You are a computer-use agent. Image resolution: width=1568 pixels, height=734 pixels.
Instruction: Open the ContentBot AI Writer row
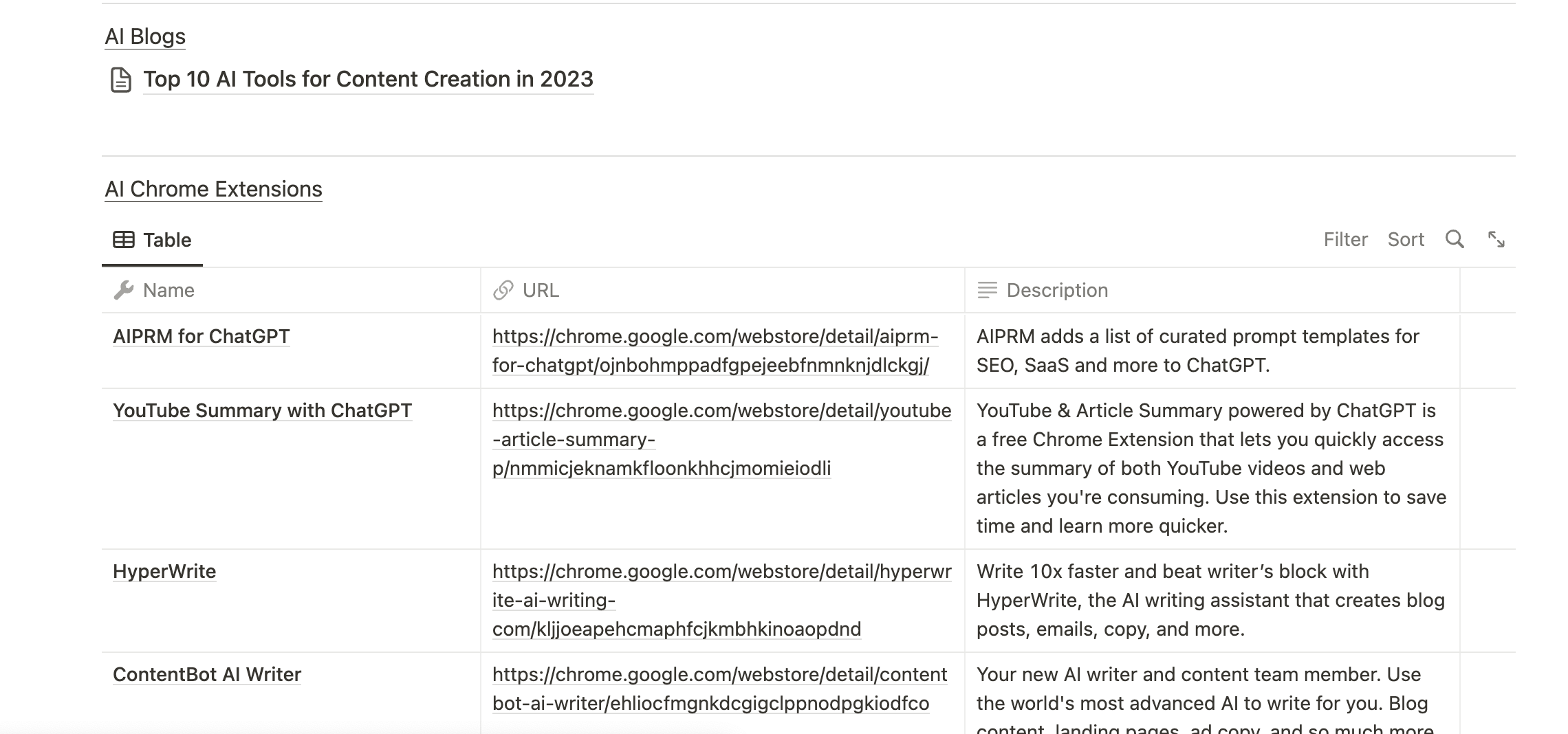(207, 674)
